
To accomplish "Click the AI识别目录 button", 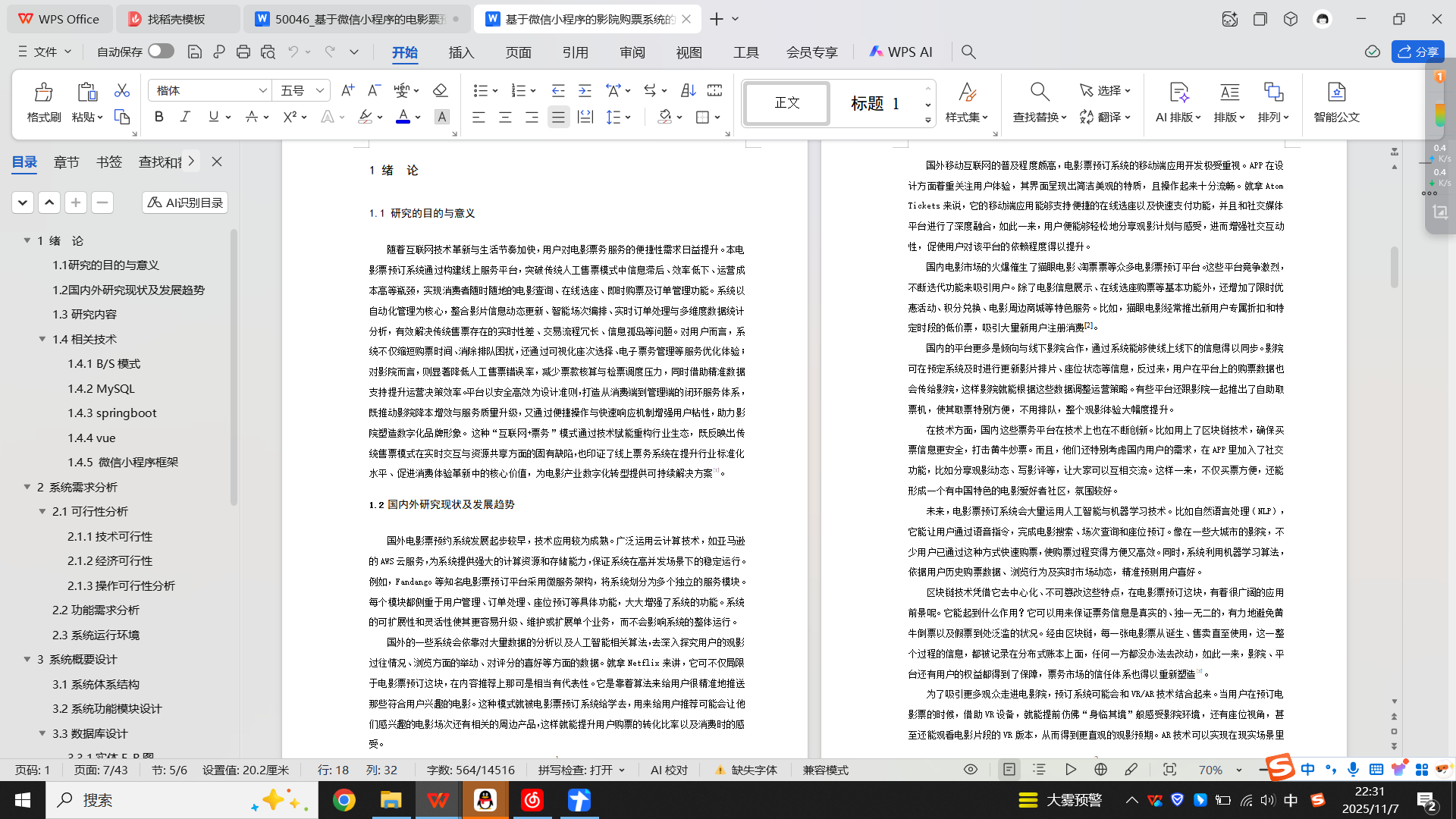I will point(185,202).
